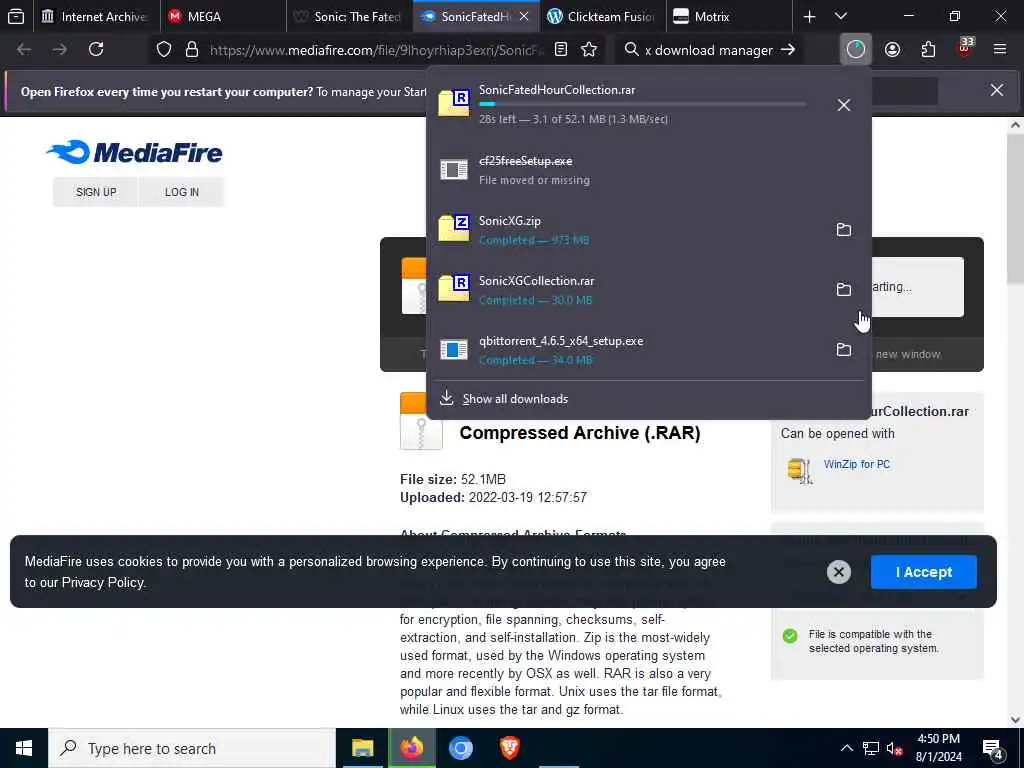This screenshot has height=768, width=1024.
Task: Dismiss the Open Firefox startup notification bar
Action: [997, 90]
